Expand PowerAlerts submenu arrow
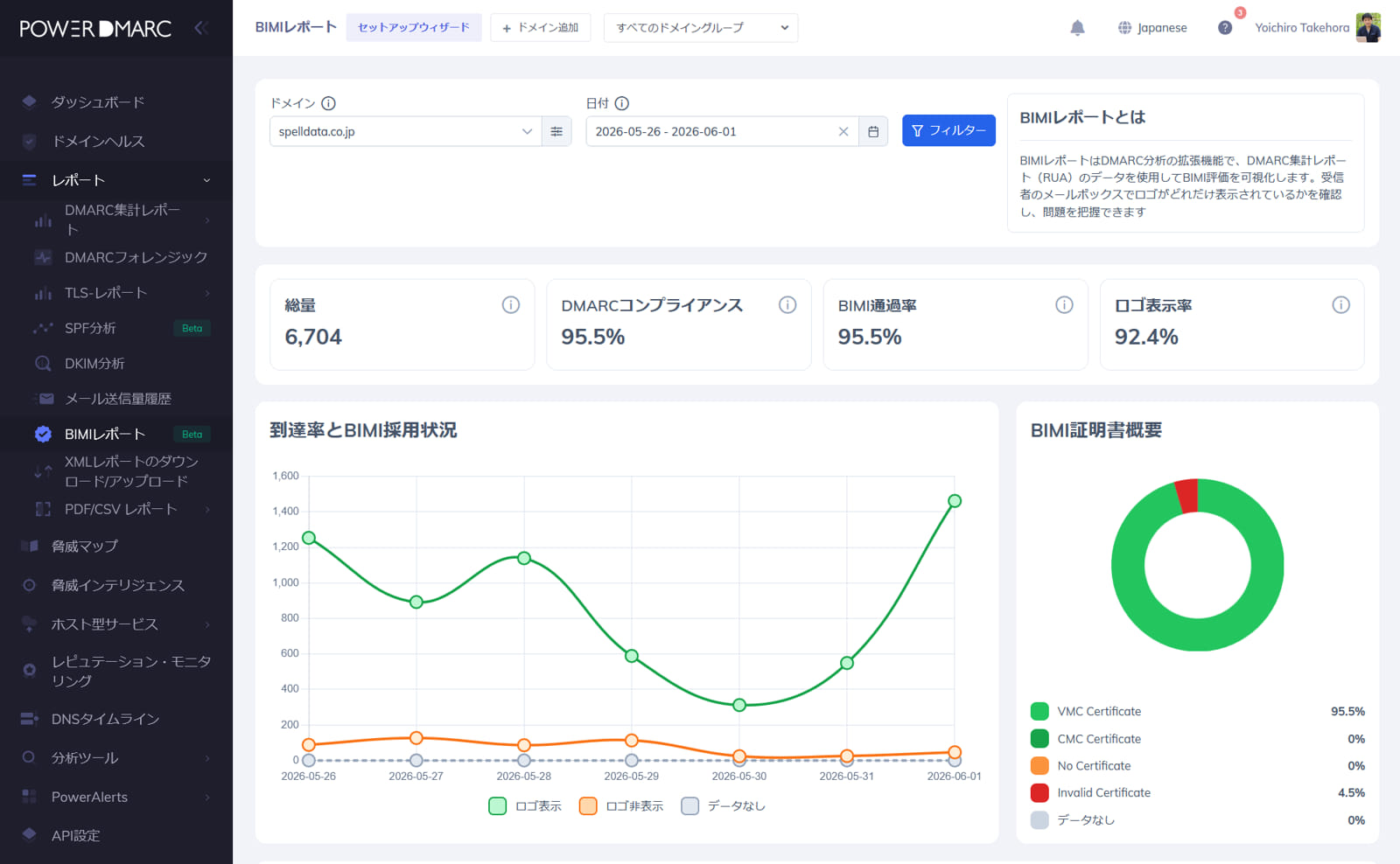This screenshot has height=864, width=1400. point(207,797)
